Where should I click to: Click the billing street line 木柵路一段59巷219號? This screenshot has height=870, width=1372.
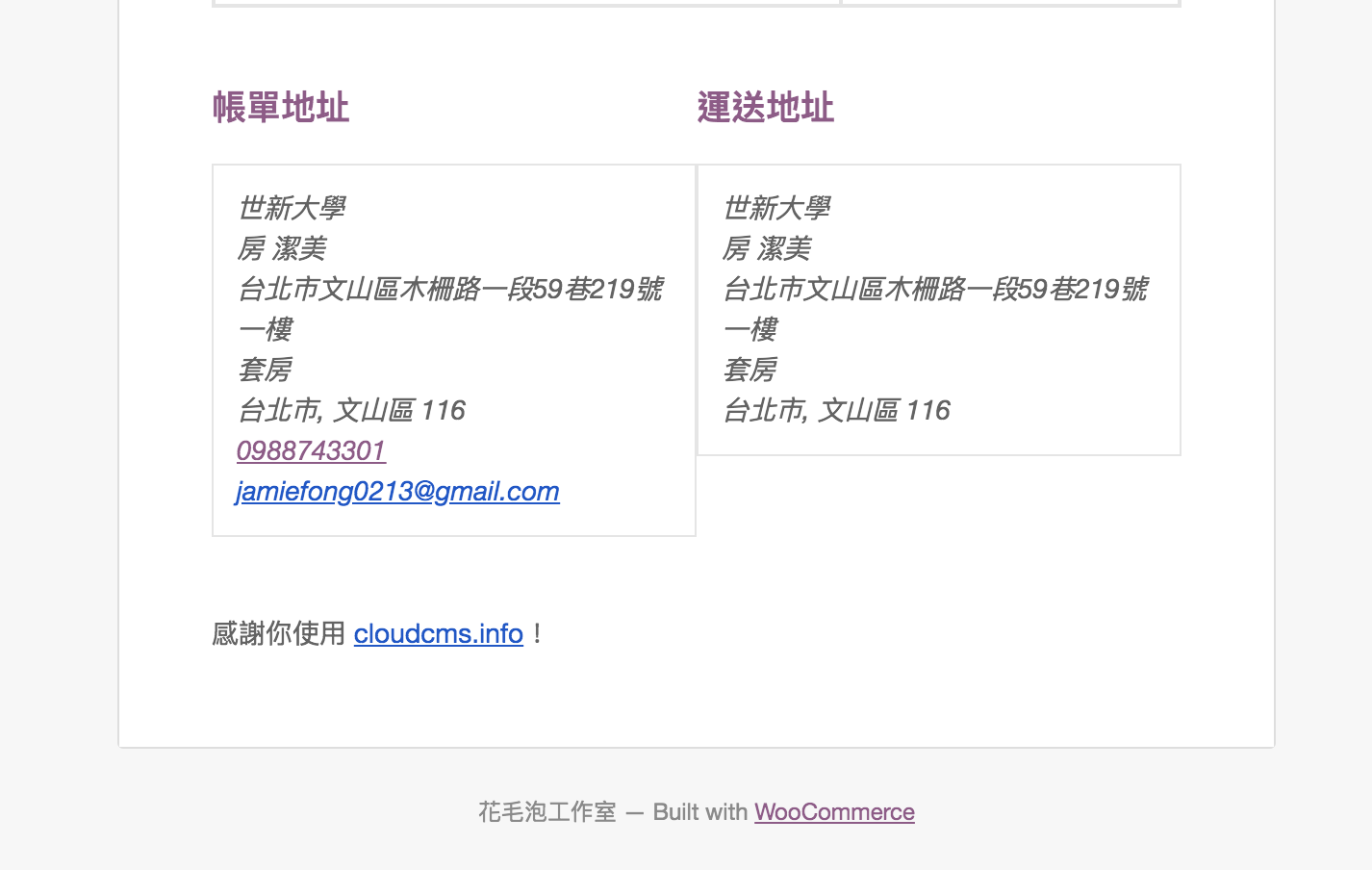(450, 289)
